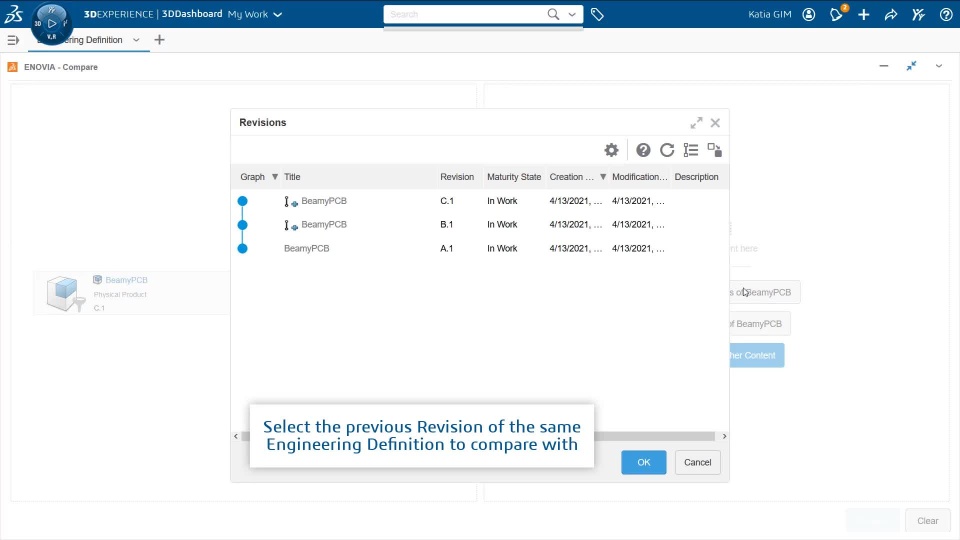Click the engineering item icon in C.1 row

point(291,201)
